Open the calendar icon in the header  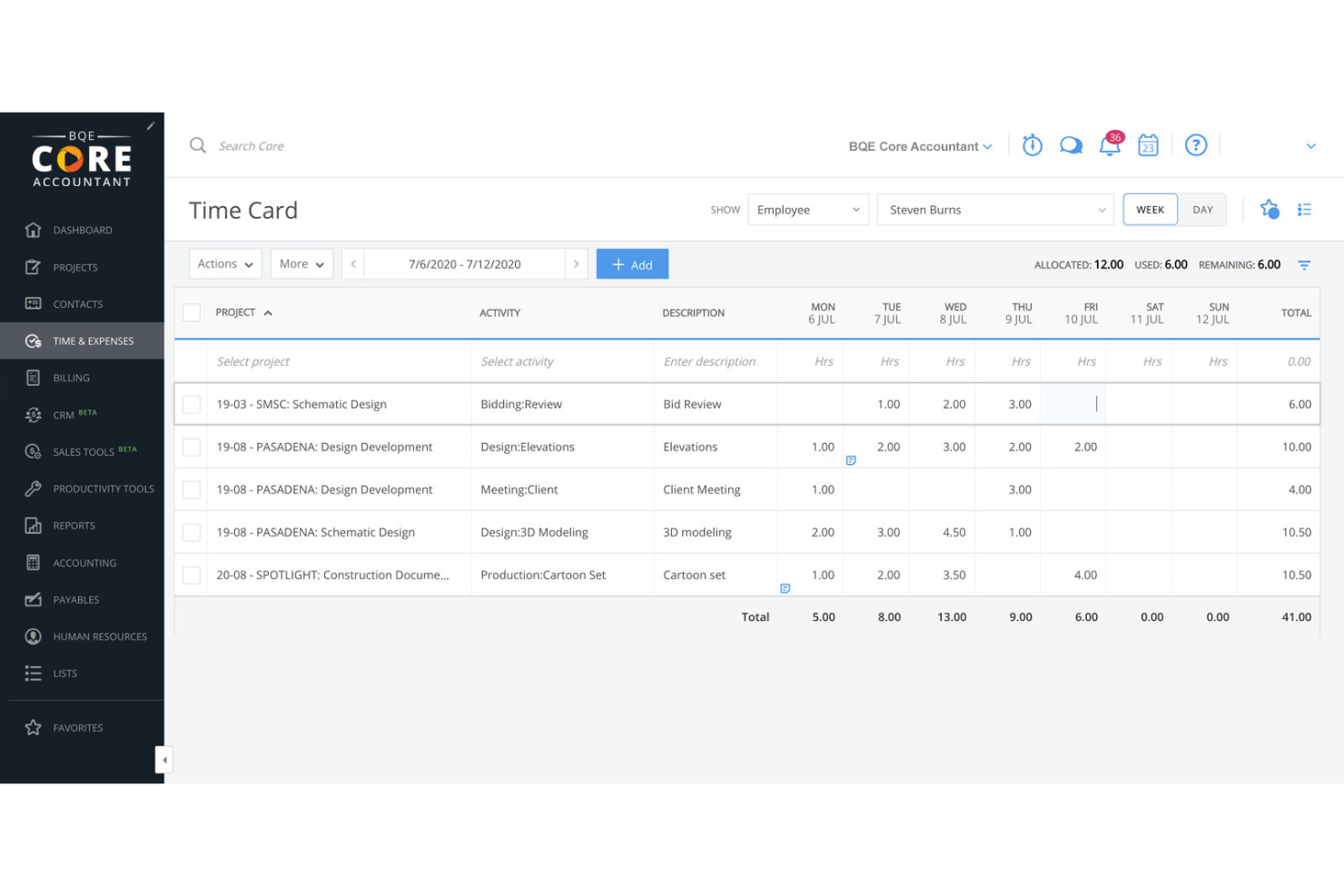[x=1148, y=144]
